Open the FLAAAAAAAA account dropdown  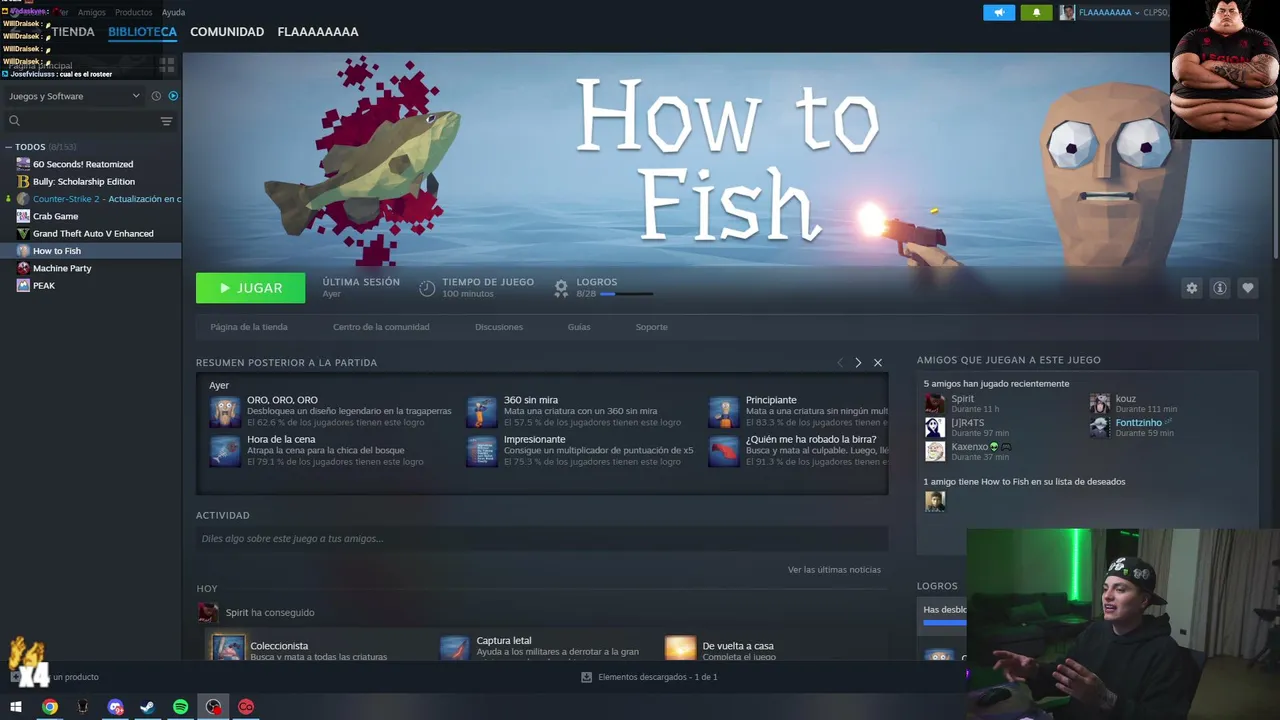1108,13
